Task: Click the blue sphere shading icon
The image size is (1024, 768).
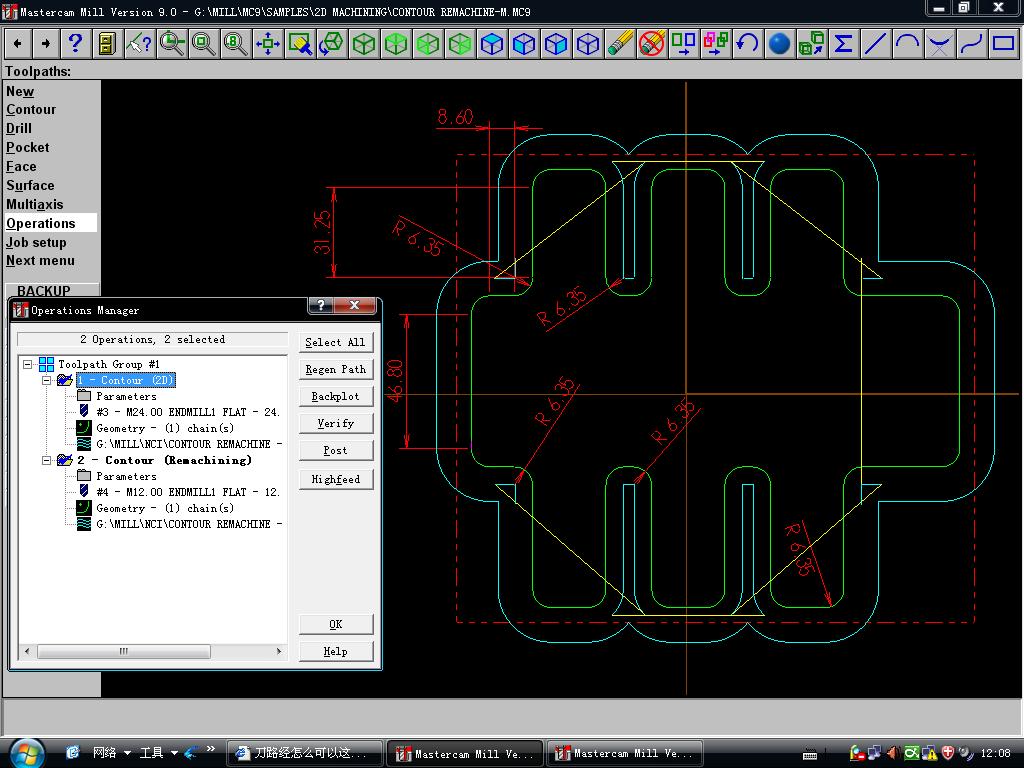Action: point(780,44)
